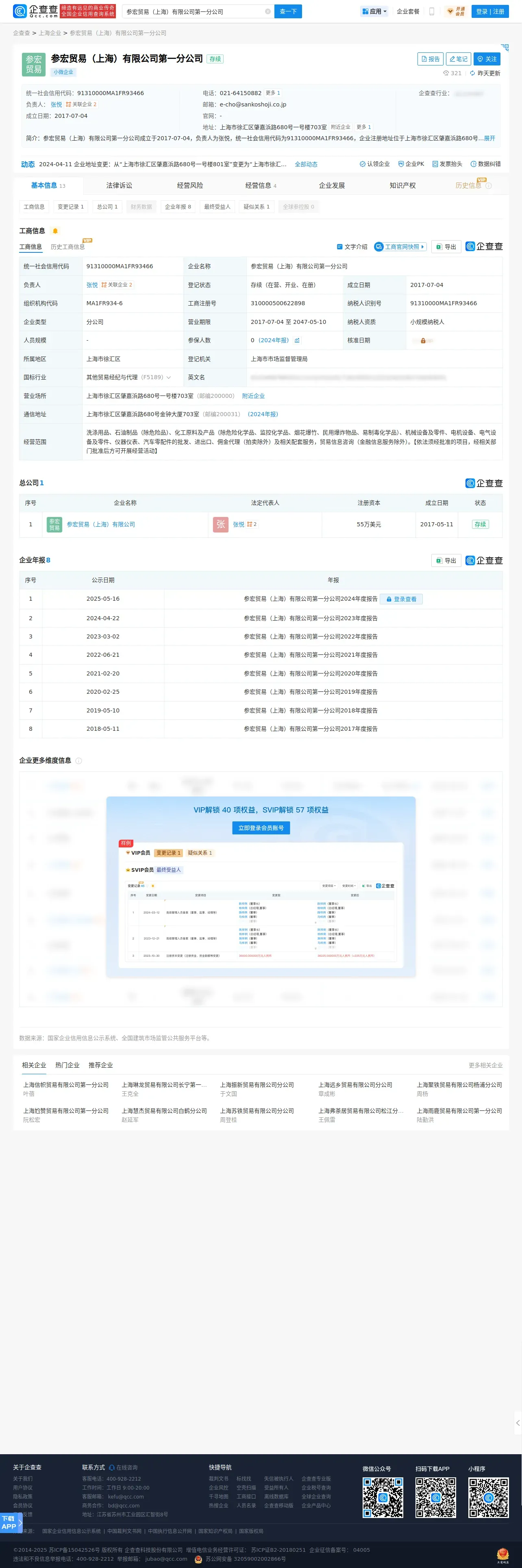Screen dimensions: 522x1568
Task: Click the 笔记 button
Action: (459, 59)
